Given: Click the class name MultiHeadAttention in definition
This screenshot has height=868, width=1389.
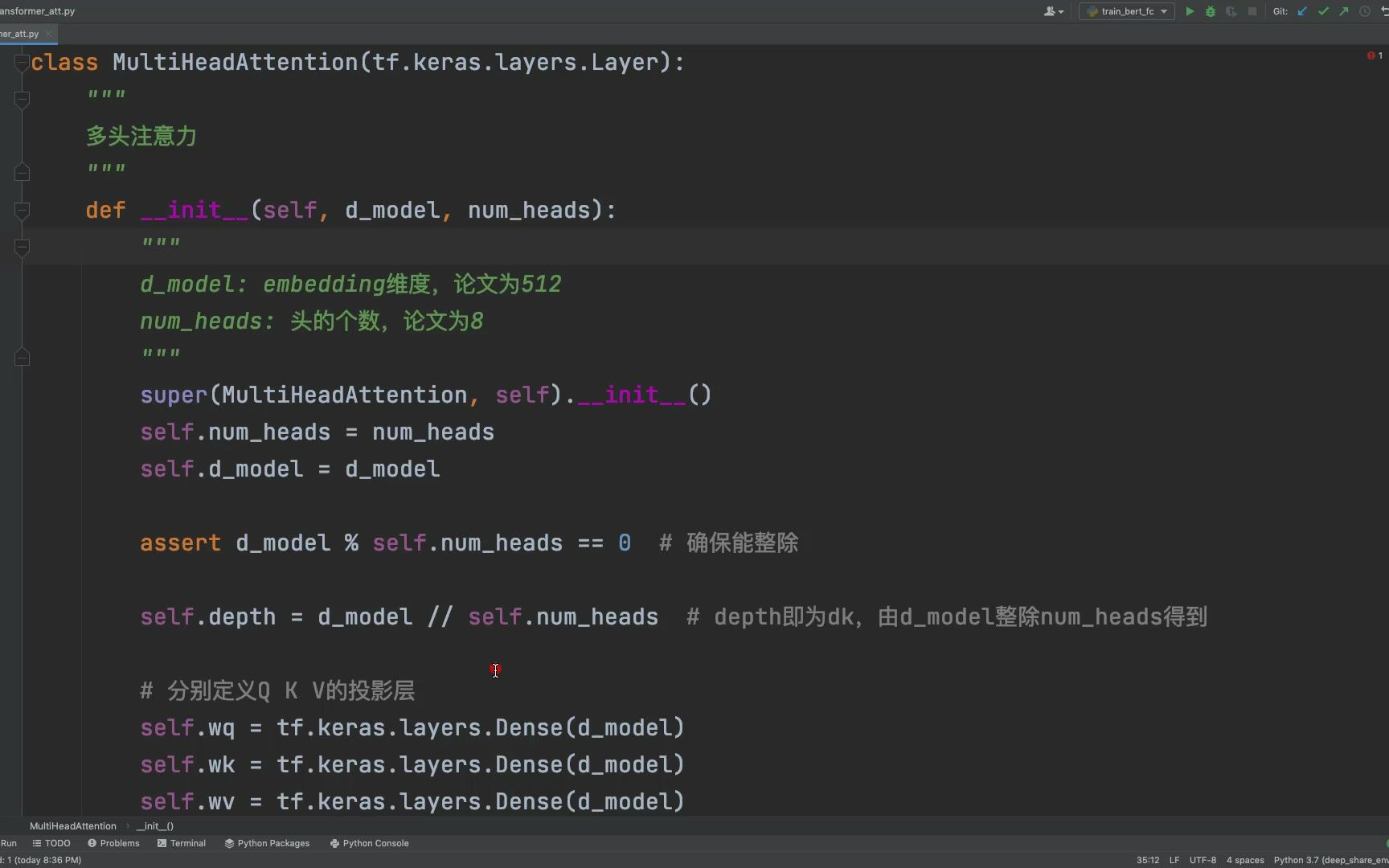Looking at the screenshot, I should [x=236, y=62].
